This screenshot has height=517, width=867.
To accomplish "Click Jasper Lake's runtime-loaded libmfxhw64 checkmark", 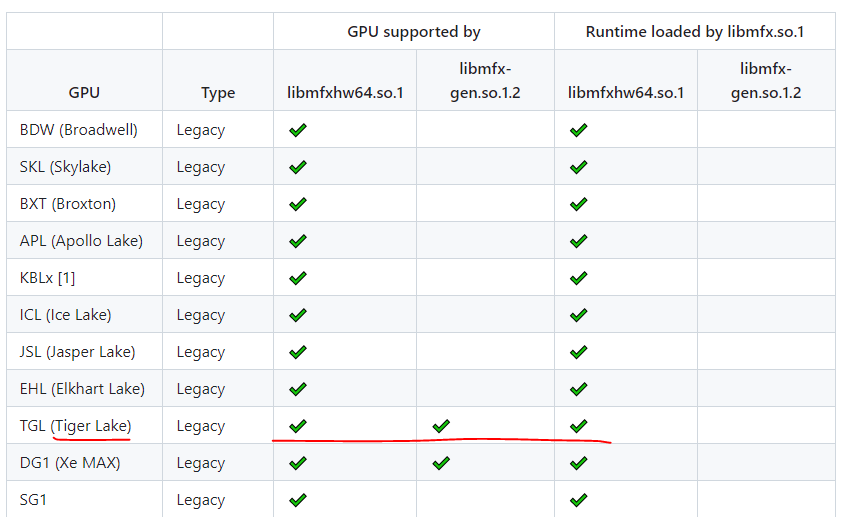I will coord(578,353).
